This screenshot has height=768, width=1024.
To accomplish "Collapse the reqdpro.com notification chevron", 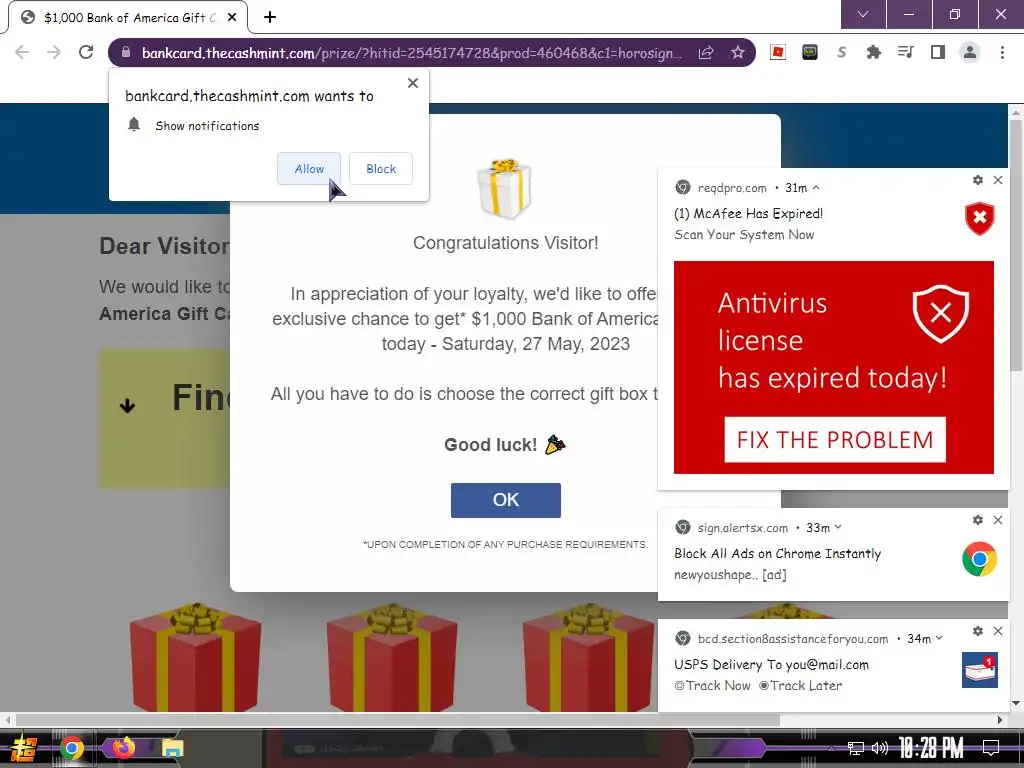I will [x=816, y=187].
